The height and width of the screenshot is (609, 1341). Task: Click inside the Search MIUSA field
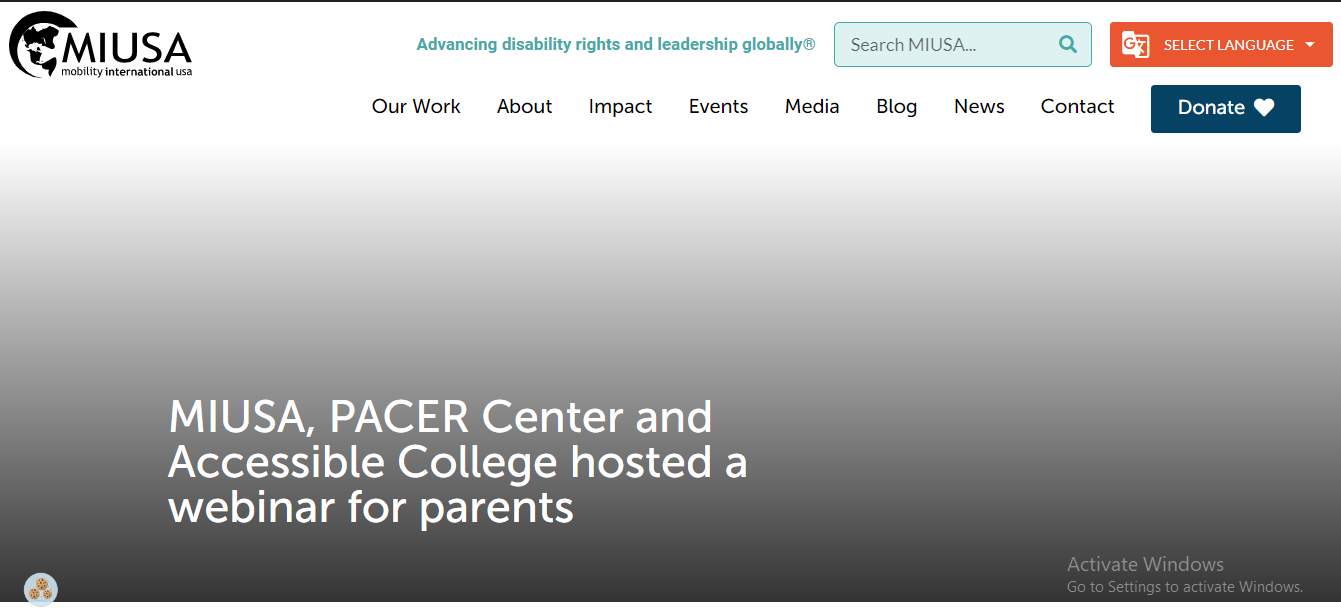(x=940, y=44)
